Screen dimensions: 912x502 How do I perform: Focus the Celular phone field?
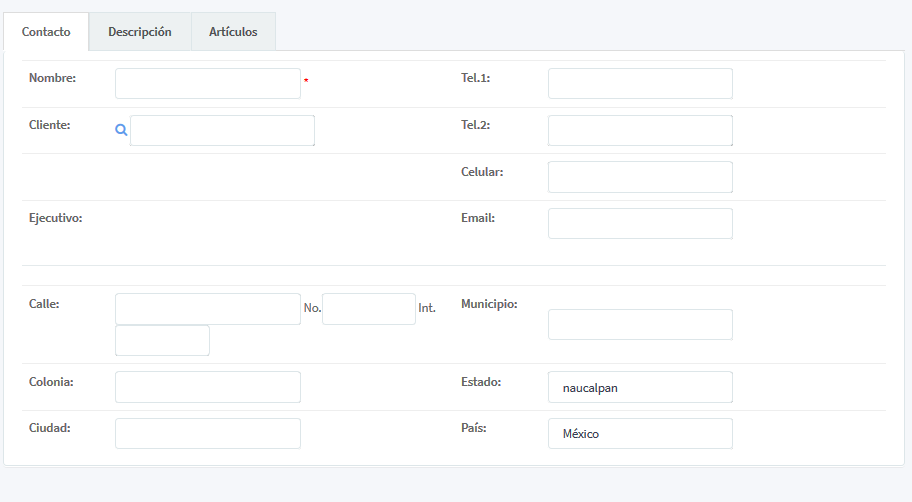click(x=640, y=177)
